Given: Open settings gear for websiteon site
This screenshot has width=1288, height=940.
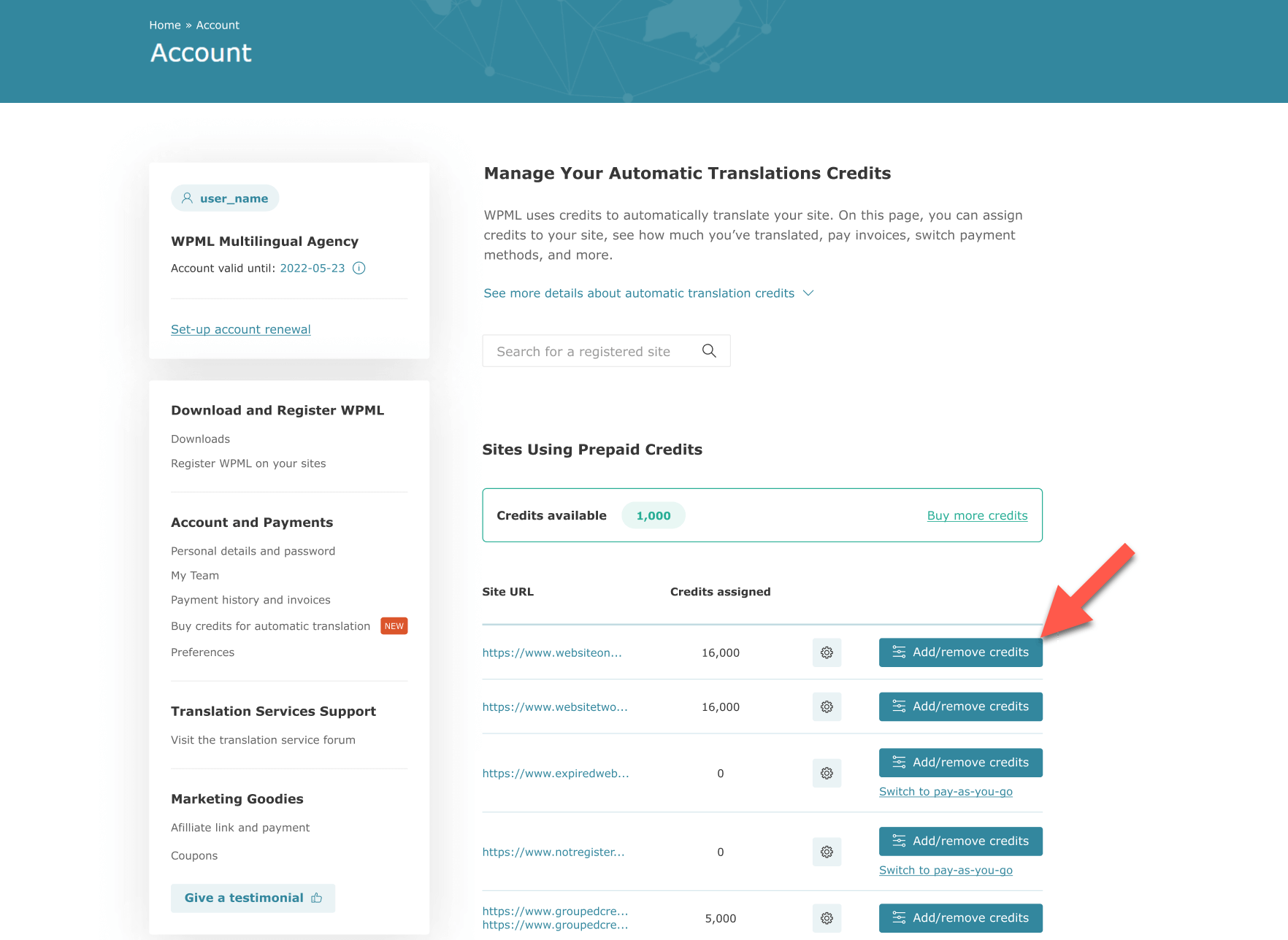Looking at the screenshot, I should point(827,652).
